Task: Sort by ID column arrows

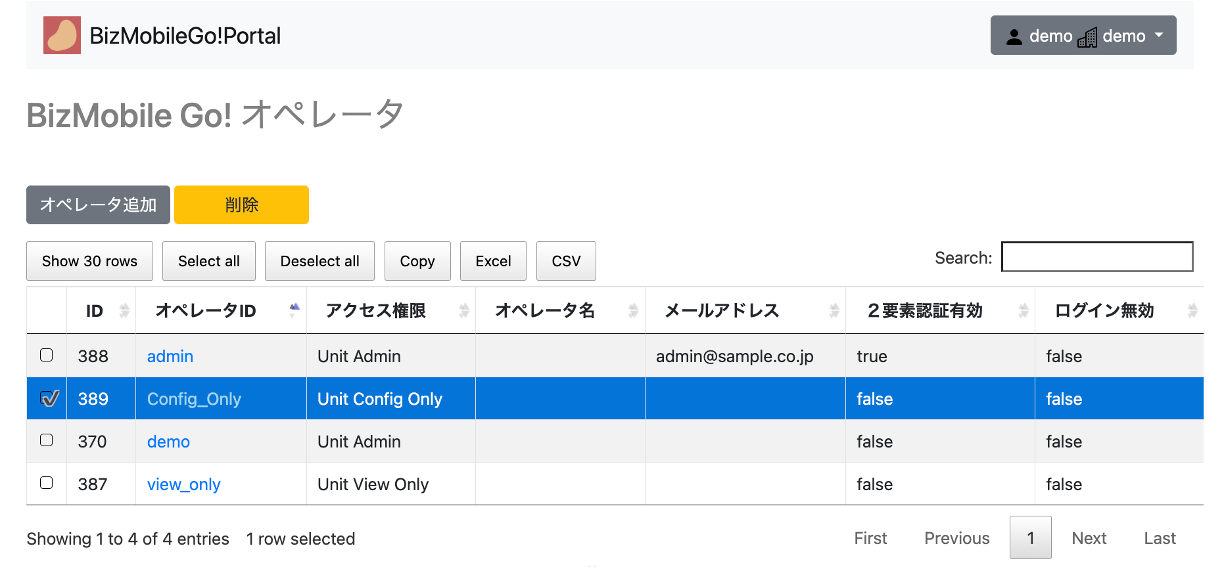Action: [124, 311]
